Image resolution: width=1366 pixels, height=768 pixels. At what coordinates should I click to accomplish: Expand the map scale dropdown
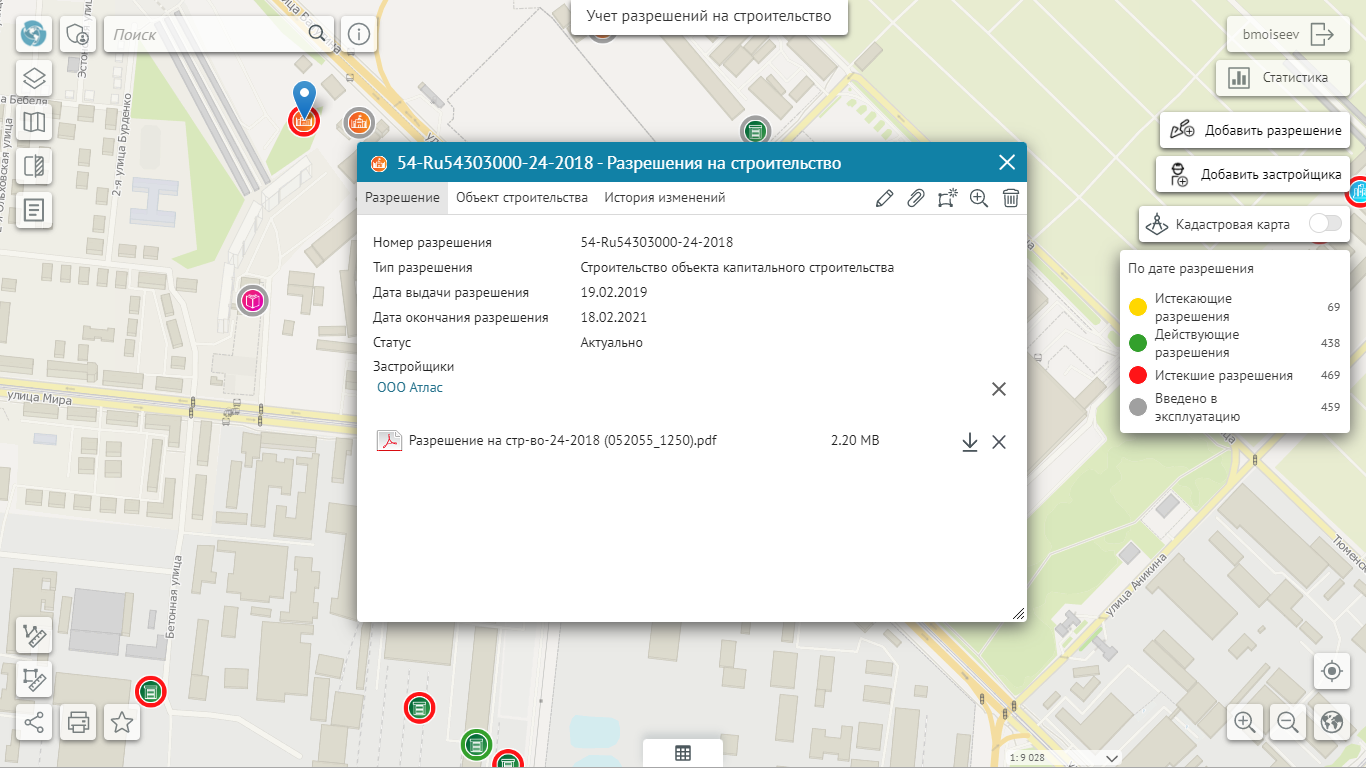coord(1112,757)
